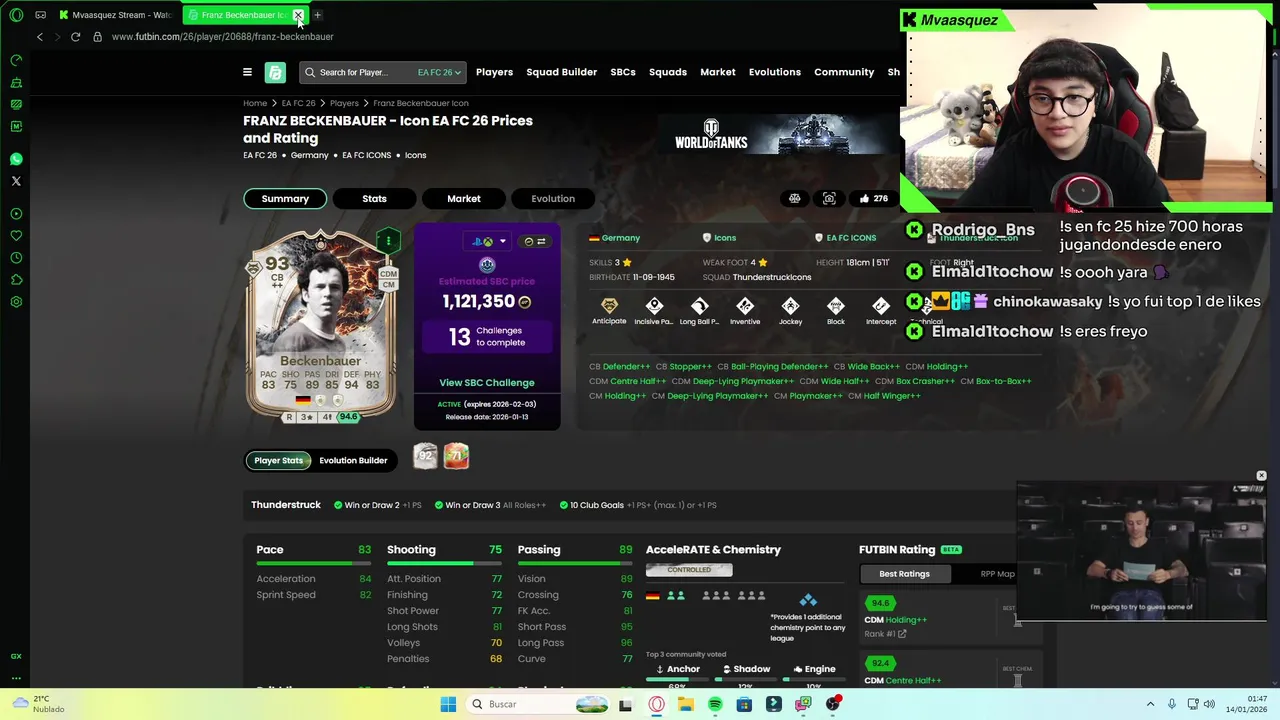Switch to the Evolution tab
Viewport: 1280px width, 720px height.
(553, 198)
